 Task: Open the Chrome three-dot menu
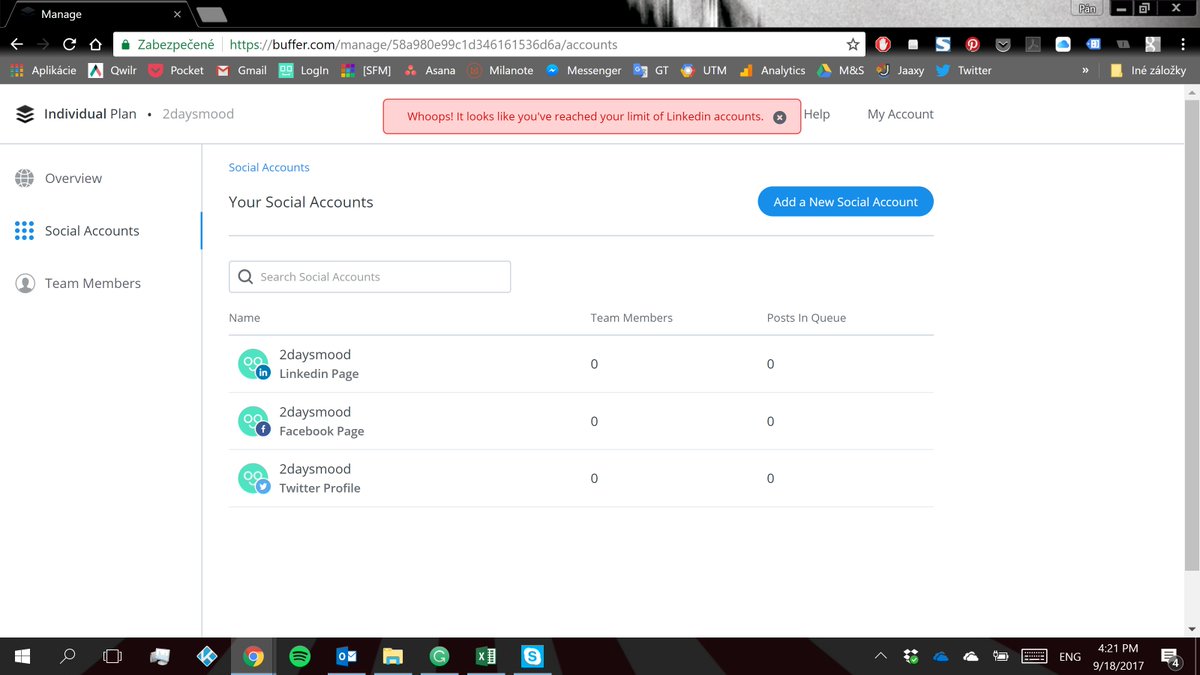(x=1183, y=44)
